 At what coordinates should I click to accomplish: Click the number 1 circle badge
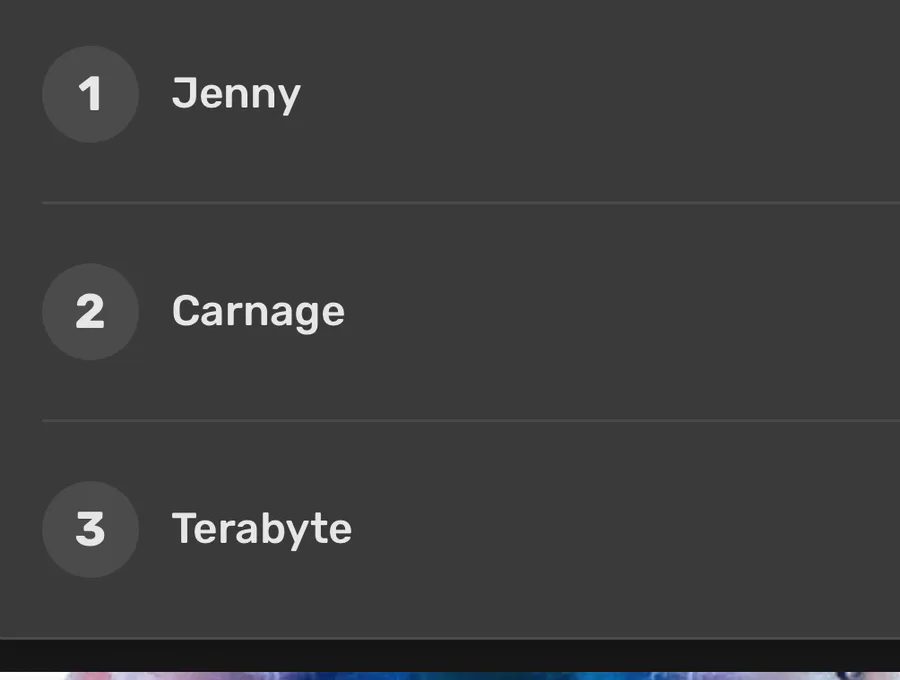[90, 94]
